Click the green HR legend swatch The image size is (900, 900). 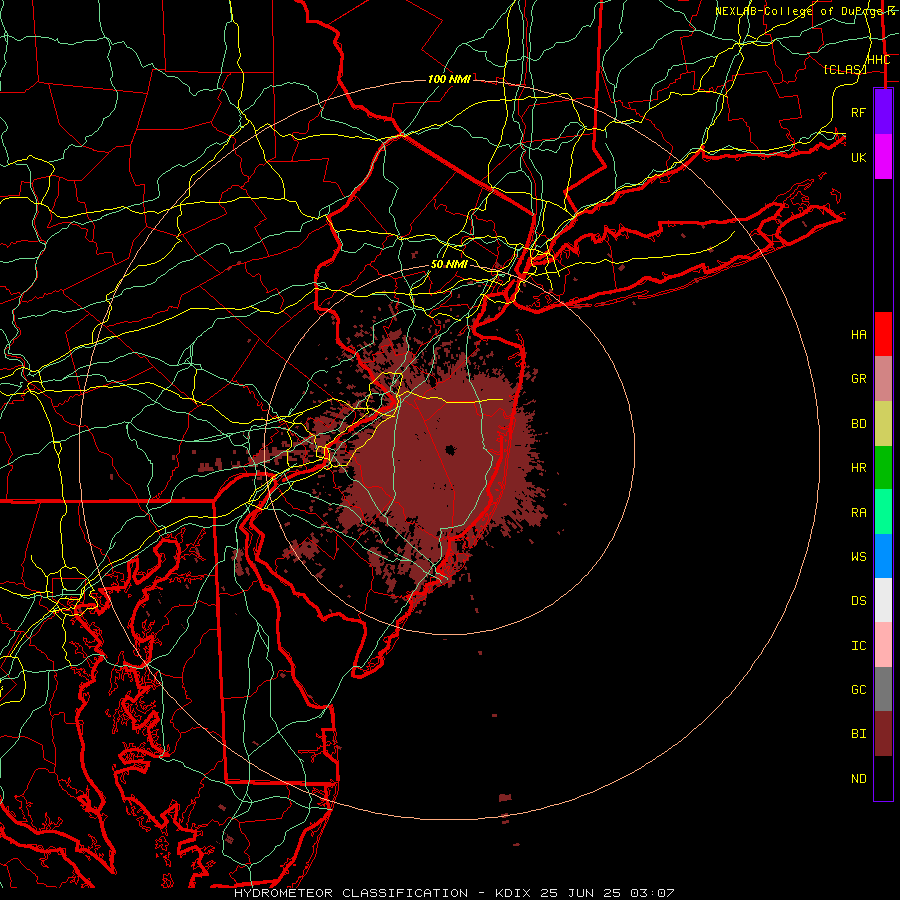[883, 467]
